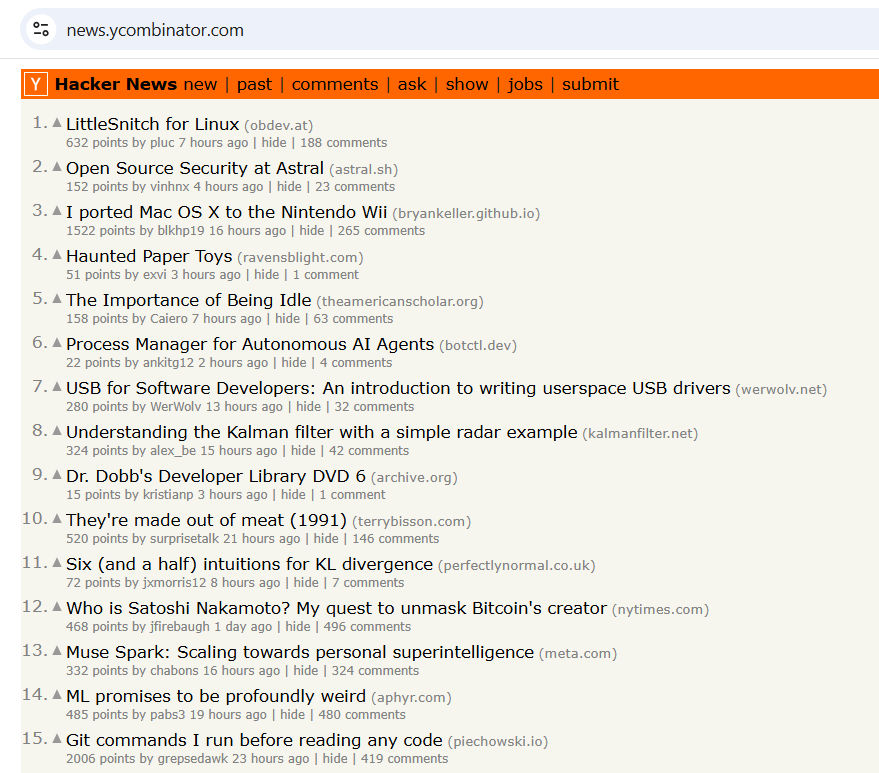Click the bryankeller.github.io site link
The height and width of the screenshot is (773, 879).
click(x=466, y=214)
